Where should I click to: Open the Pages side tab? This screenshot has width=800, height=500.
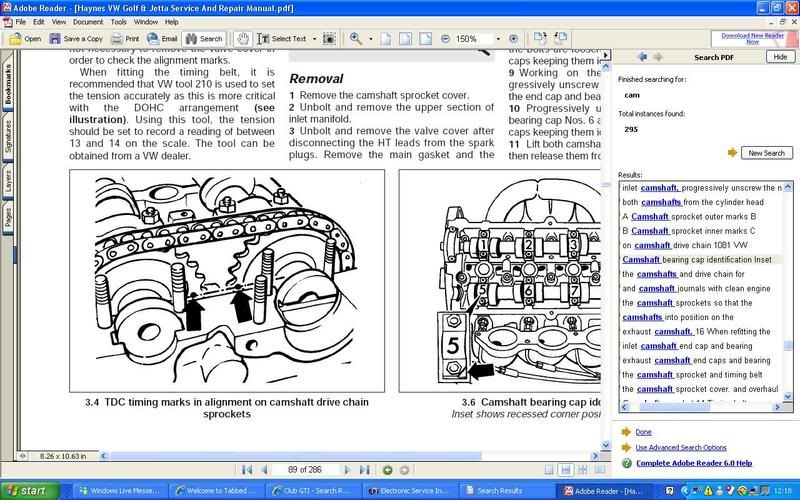point(8,217)
